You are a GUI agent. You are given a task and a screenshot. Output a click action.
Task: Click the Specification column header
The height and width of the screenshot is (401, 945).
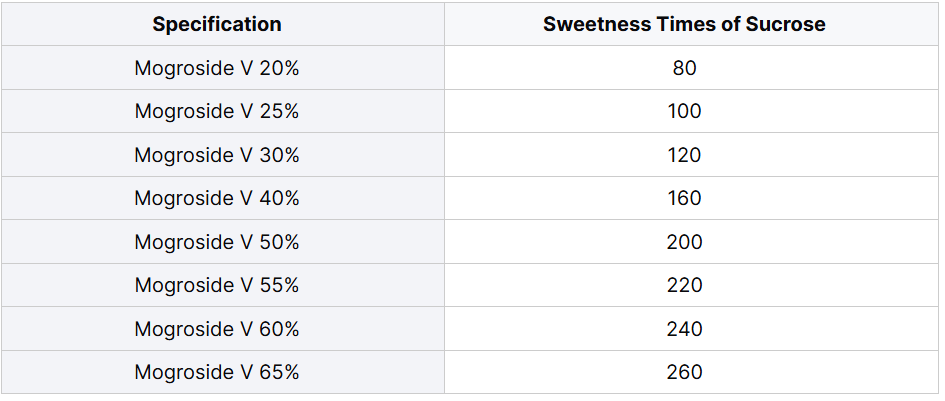217,24
